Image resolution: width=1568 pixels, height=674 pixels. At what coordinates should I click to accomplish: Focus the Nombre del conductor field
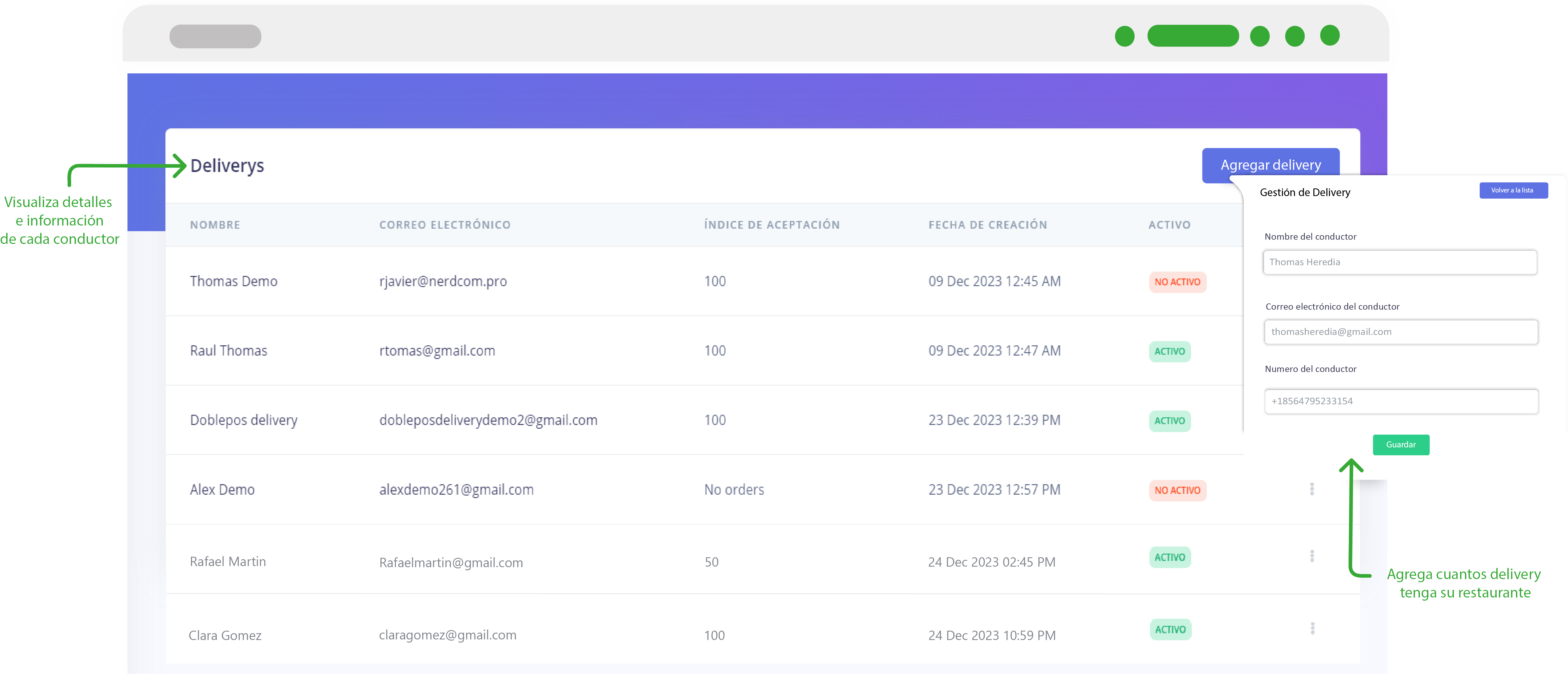(x=1399, y=262)
